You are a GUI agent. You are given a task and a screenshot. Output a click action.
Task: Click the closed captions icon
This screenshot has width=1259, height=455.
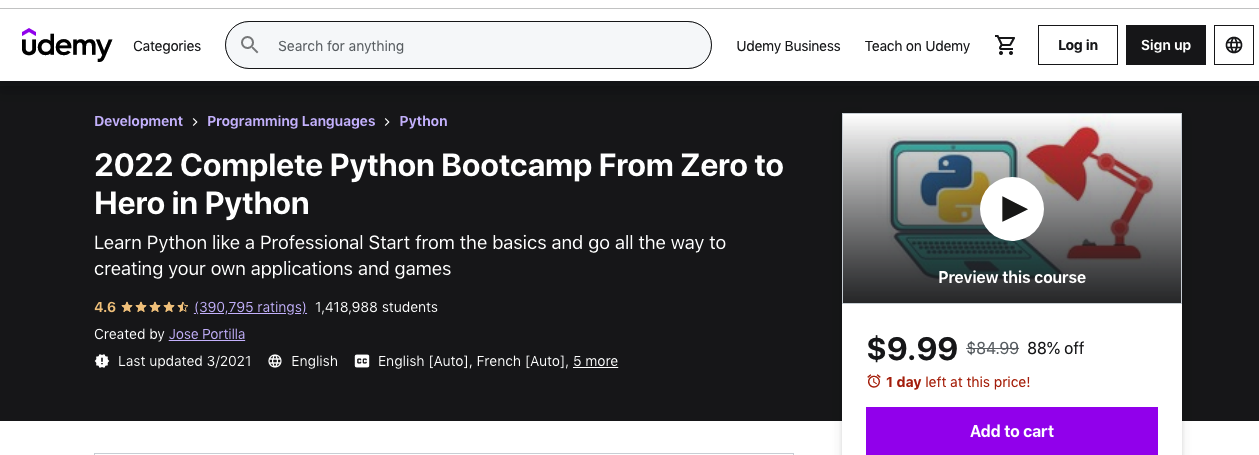pyautogui.click(x=362, y=361)
